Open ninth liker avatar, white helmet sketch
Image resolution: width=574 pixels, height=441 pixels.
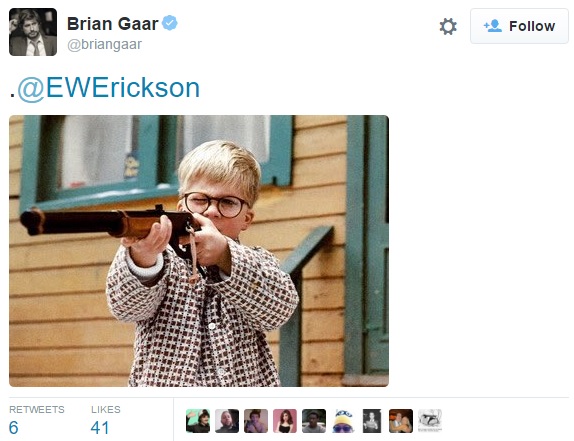pyautogui.click(x=430, y=421)
